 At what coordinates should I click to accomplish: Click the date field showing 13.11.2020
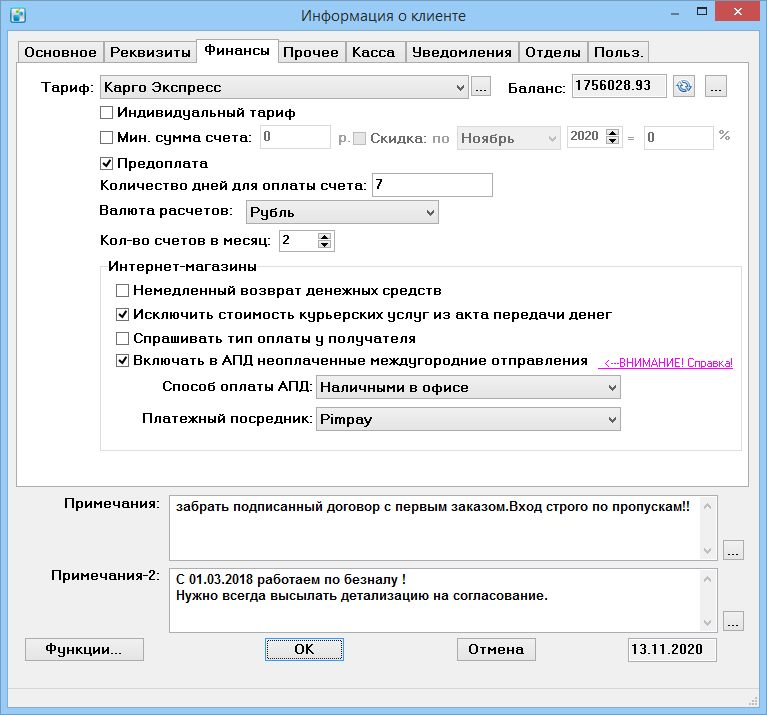coord(672,649)
